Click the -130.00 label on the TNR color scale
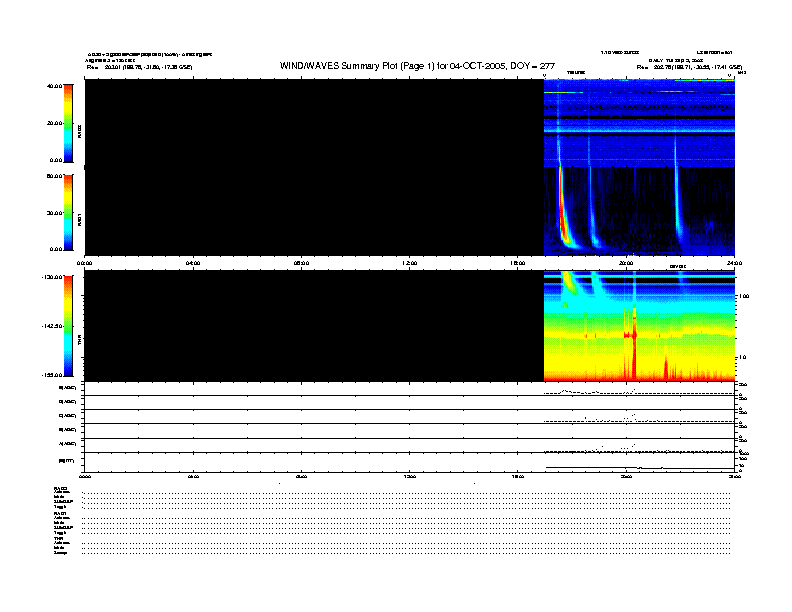792x612 pixels. 53,277
